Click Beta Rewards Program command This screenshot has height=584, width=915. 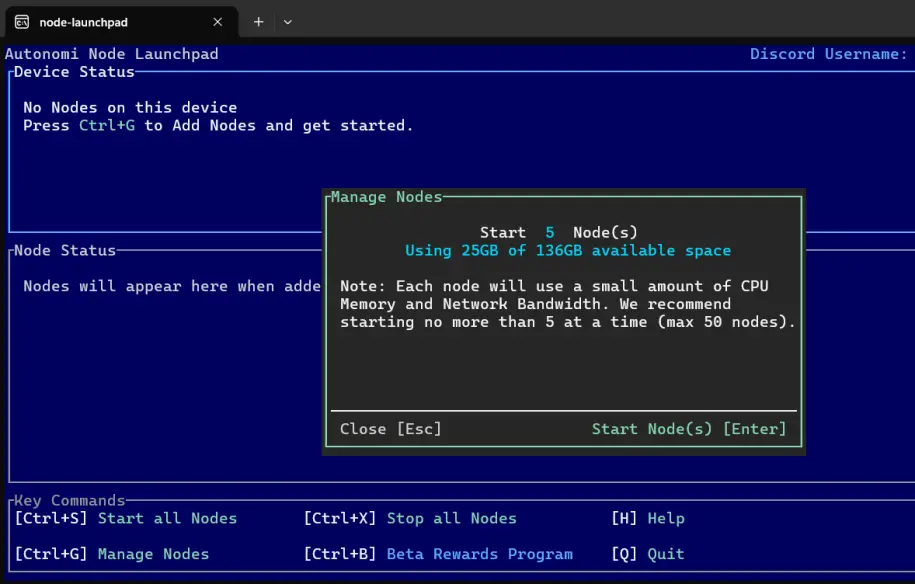(480, 554)
